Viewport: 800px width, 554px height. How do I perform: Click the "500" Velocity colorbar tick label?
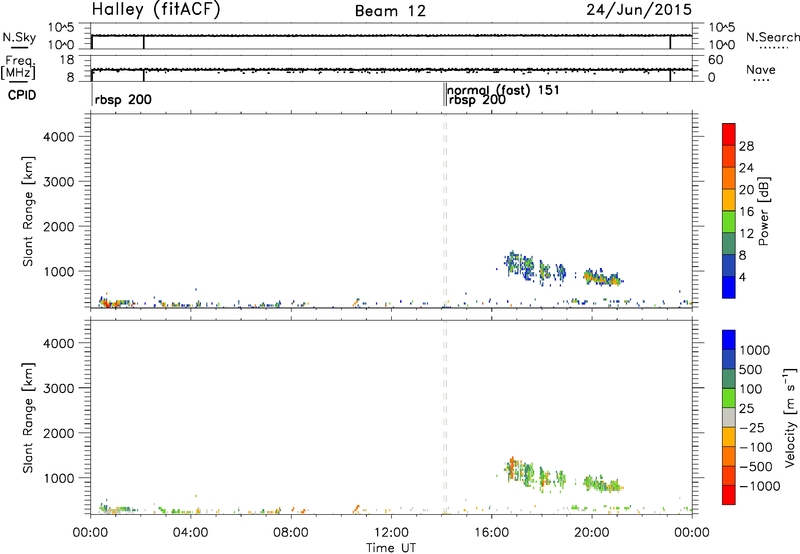pos(751,369)
